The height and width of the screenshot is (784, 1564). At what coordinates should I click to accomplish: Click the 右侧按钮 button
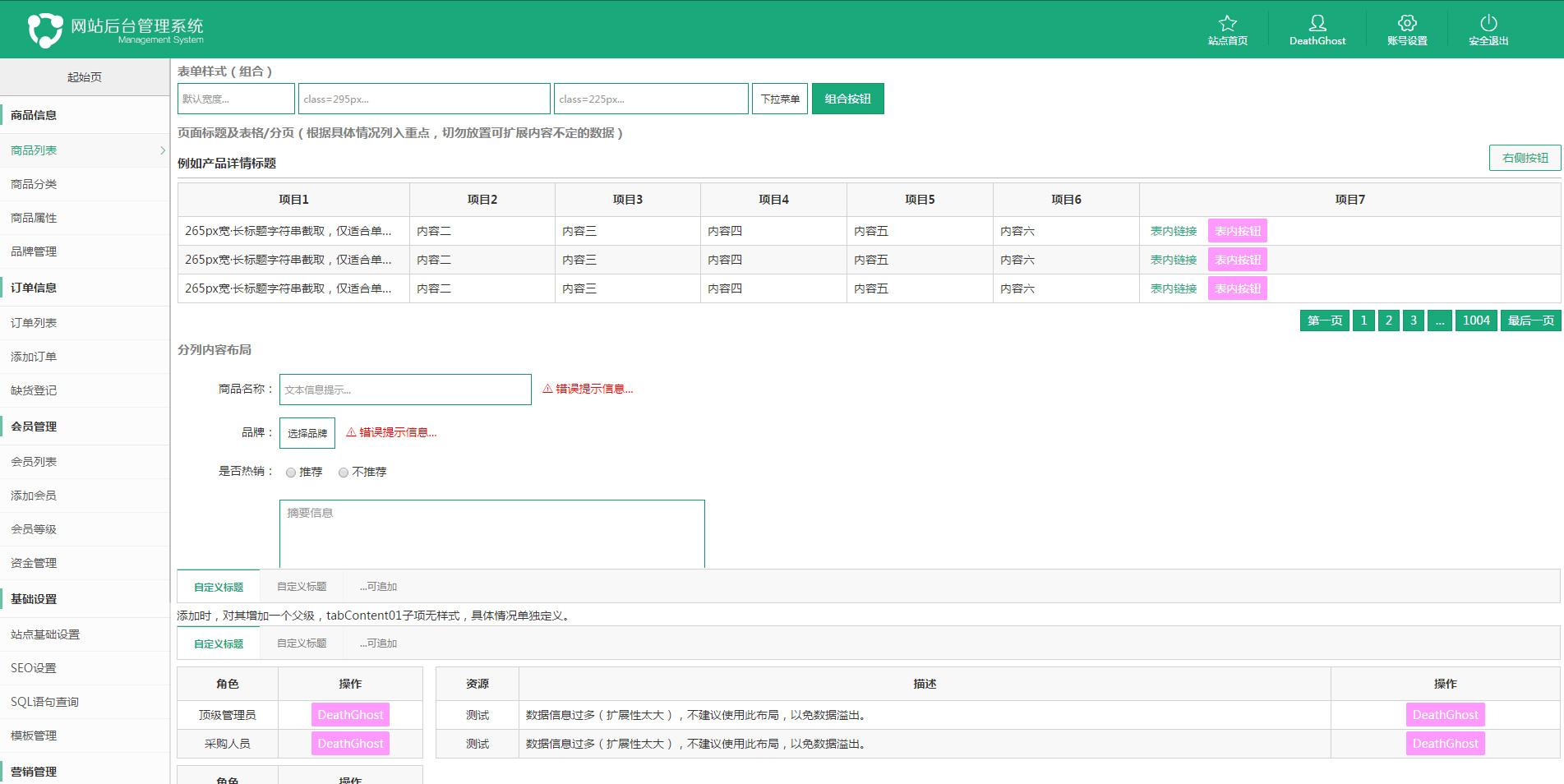1525,158
